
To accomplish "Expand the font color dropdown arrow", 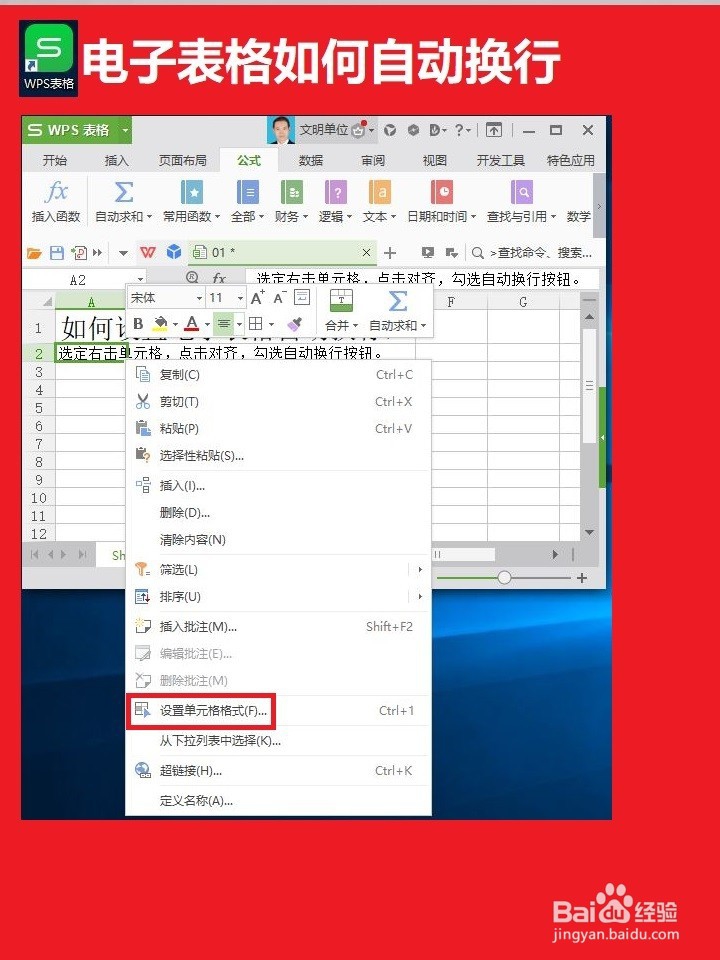I will 207,324.
